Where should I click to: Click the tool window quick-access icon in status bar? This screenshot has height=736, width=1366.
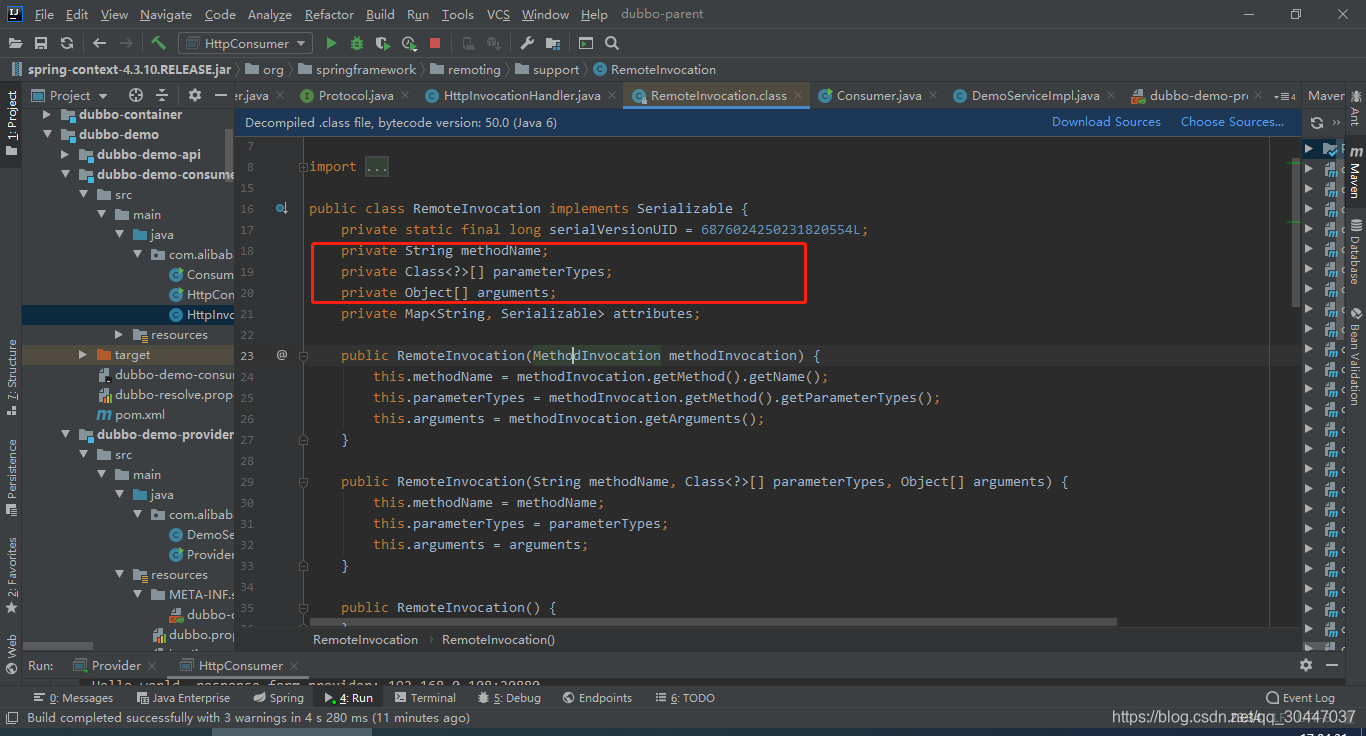point(12,717)
